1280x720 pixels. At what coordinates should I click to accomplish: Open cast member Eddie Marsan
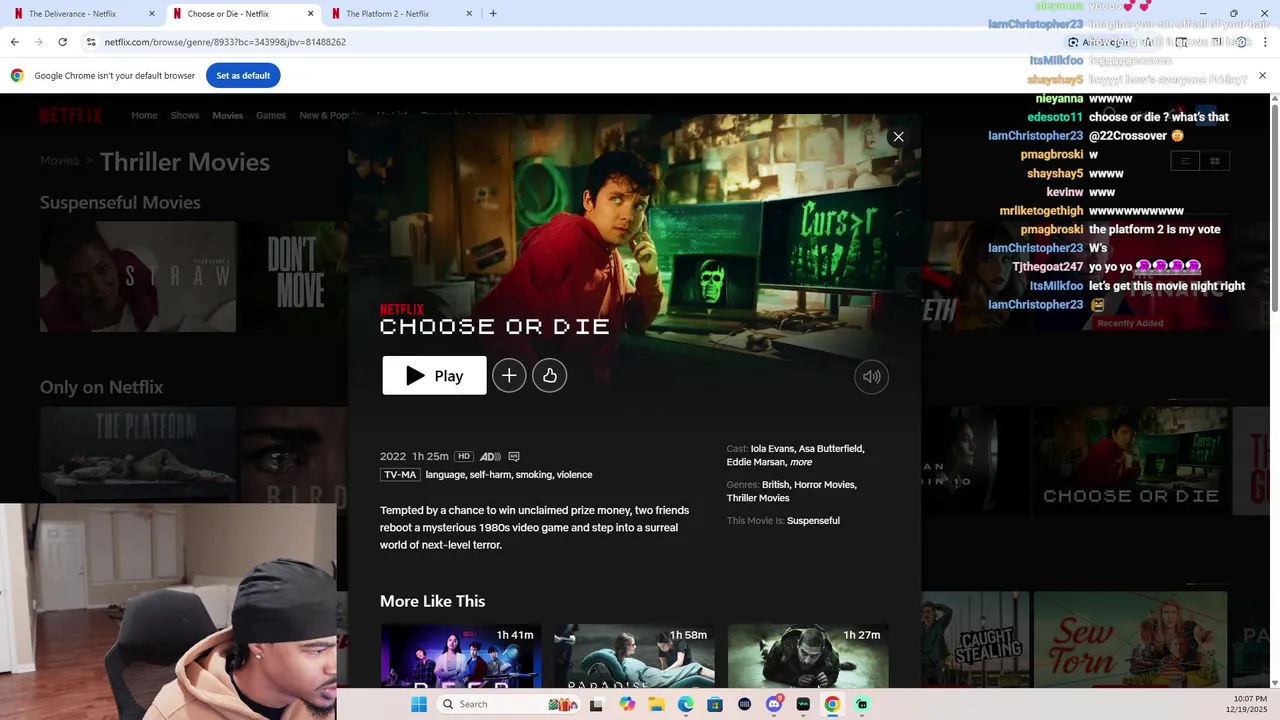[755, 462]
